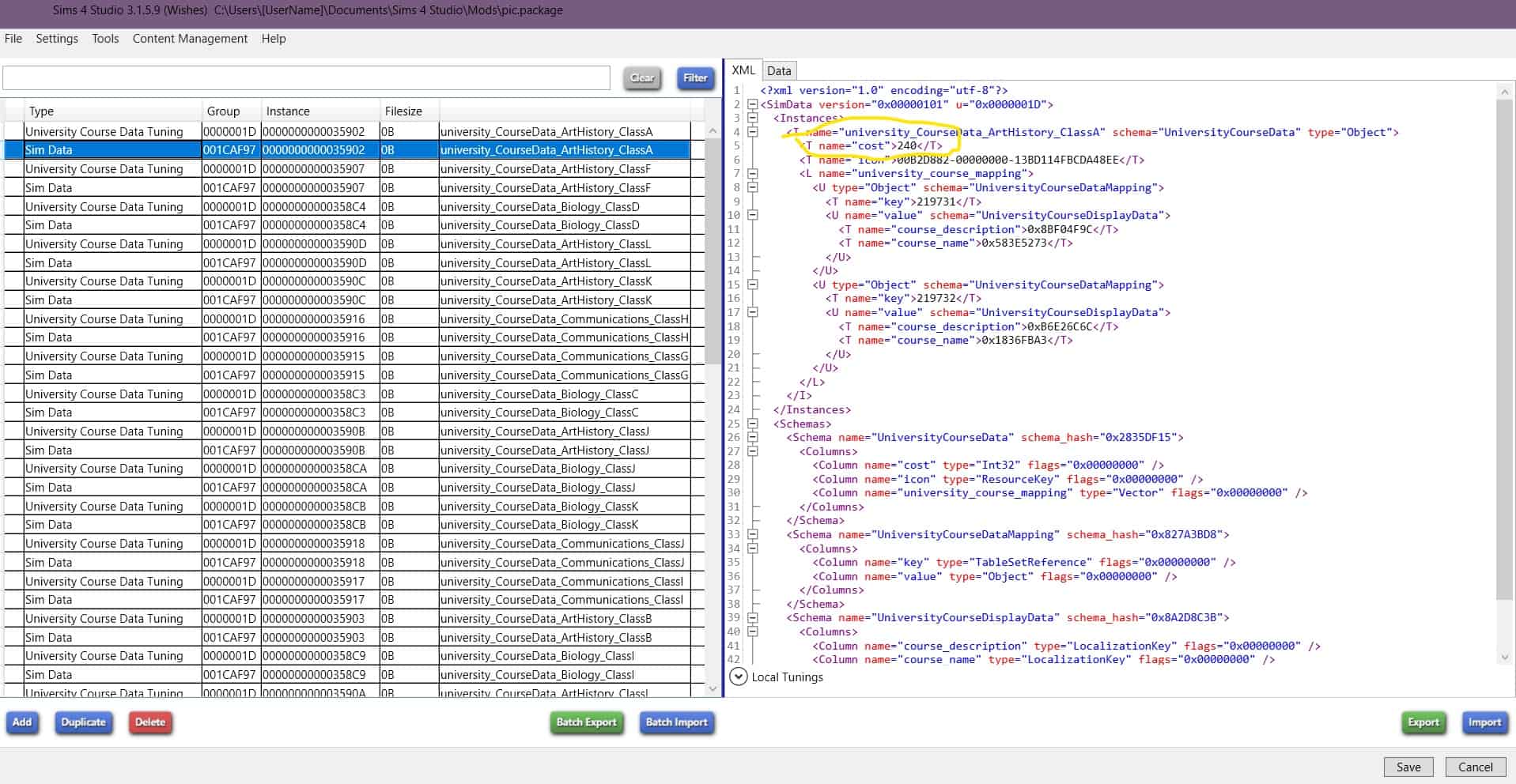Screen dimensions: 1516x784
Task: Click the resource list scroll down arrow
Action: pyautogui.click(x=713, y=688)
